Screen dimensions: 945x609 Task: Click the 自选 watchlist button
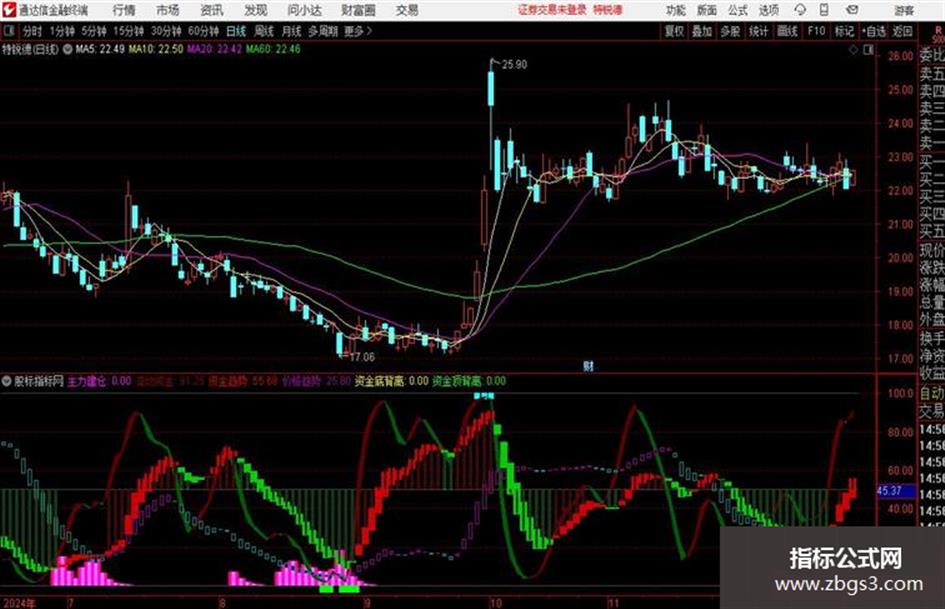[x=873, y=31]
